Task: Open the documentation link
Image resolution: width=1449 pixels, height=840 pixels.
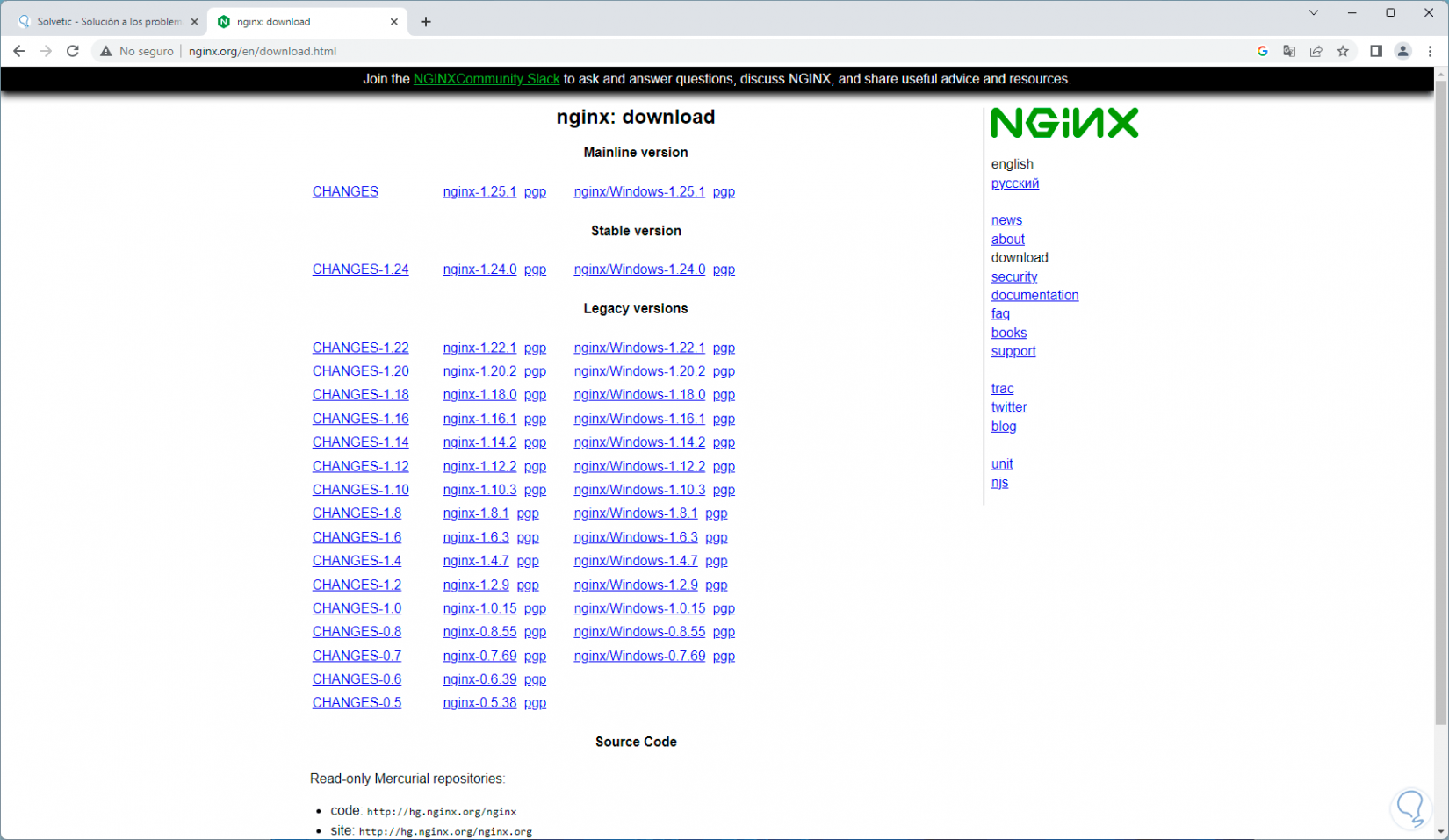Action: coord(1034,295)
